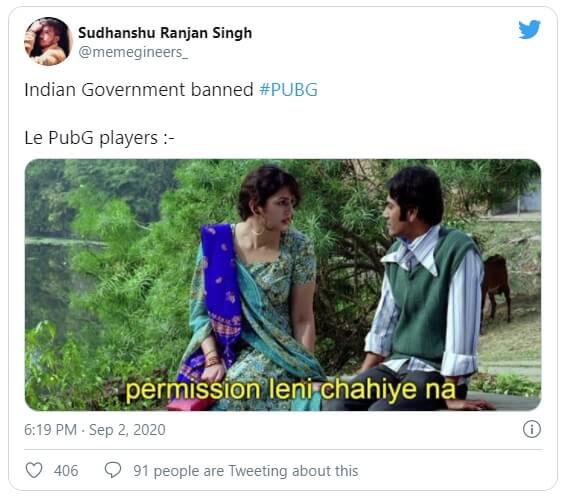Follow the #PUBG hashtag link
566x496 pixels.
tap(288, 90)
